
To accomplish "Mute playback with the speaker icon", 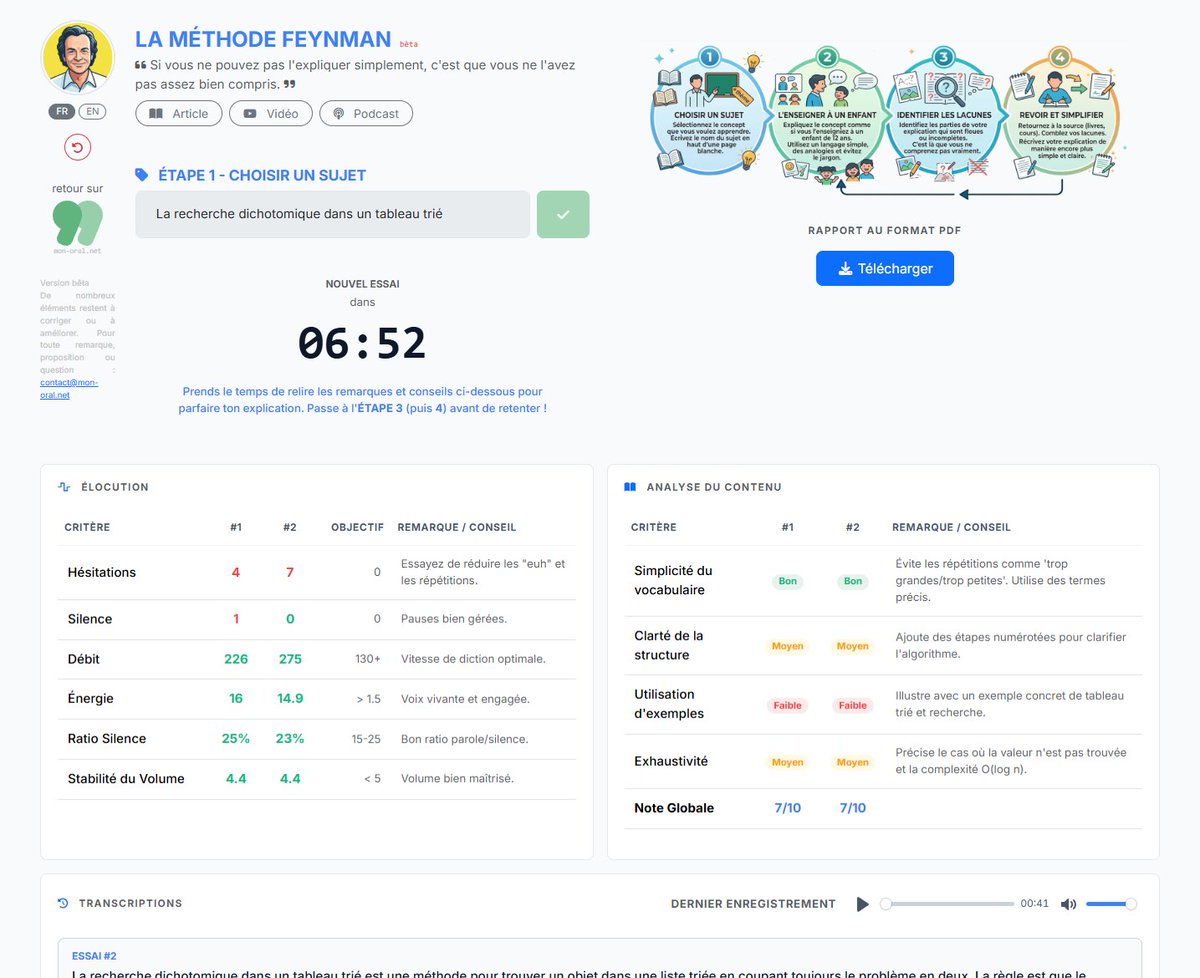I will coord(1068,903).
